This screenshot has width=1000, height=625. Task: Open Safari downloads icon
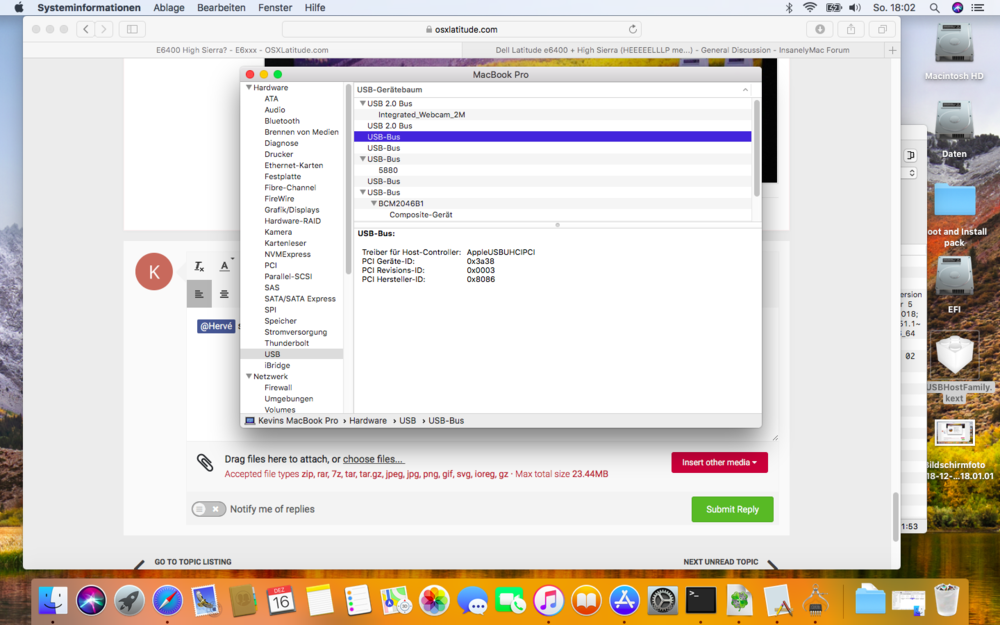[820, 29]
